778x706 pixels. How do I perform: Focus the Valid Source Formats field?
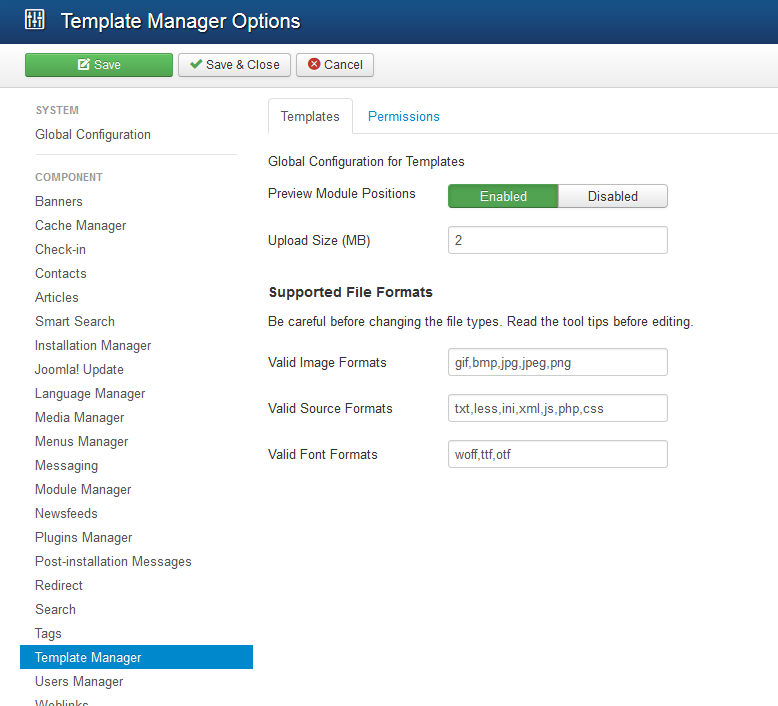(x=557, y=408)
